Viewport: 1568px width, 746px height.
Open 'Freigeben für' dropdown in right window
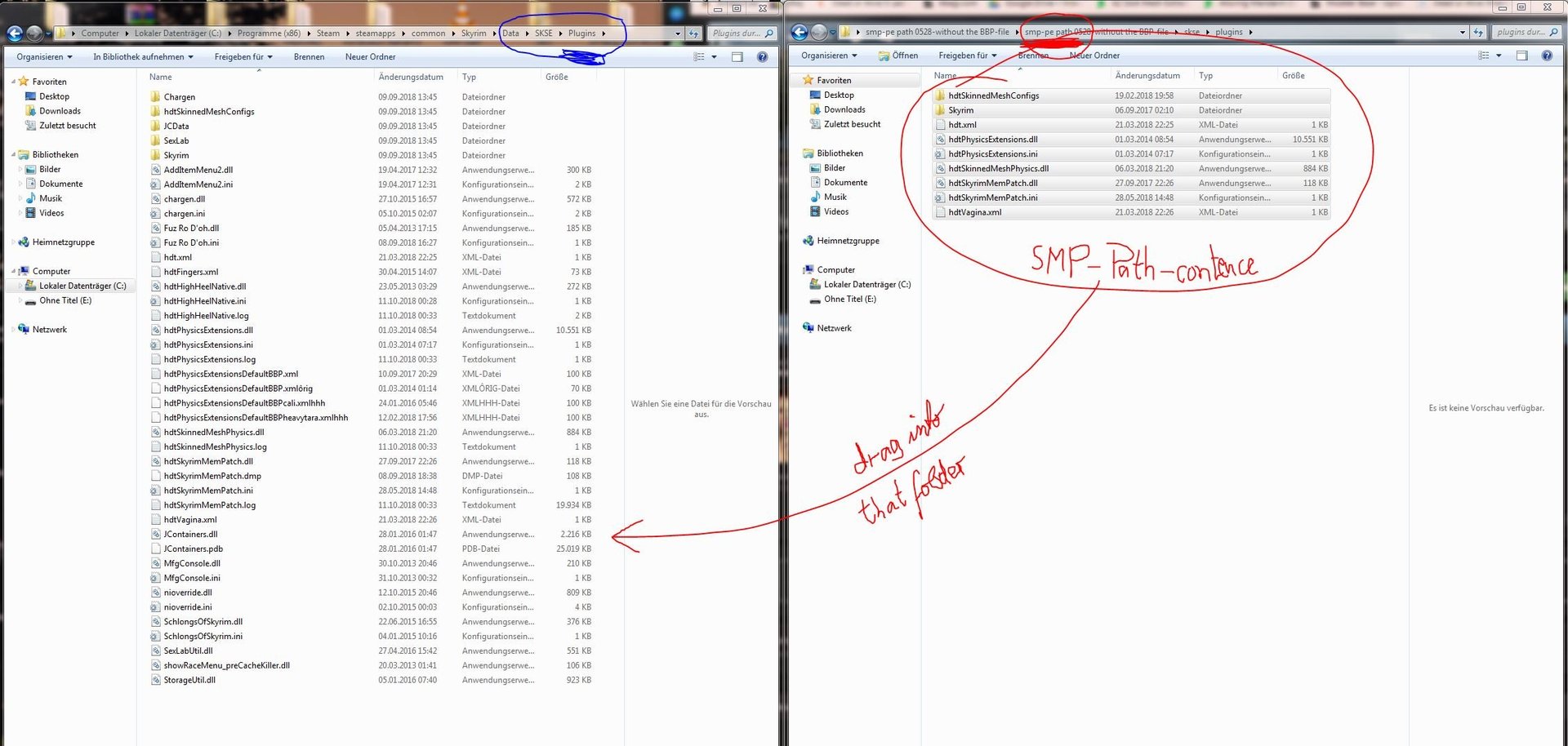(x=968, y=56)
